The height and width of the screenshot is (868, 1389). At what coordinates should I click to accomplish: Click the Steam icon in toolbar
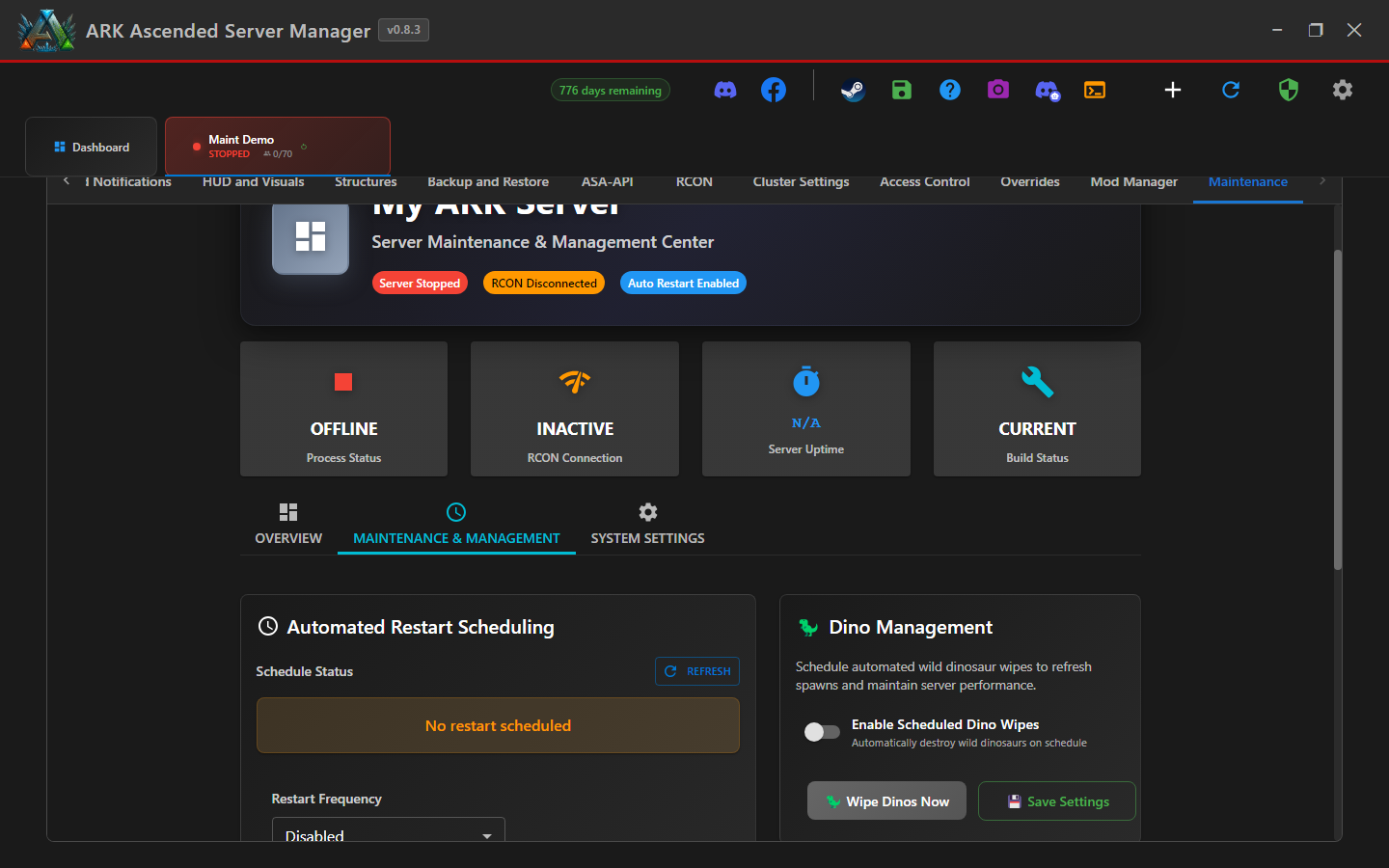[x=853, y=90]
